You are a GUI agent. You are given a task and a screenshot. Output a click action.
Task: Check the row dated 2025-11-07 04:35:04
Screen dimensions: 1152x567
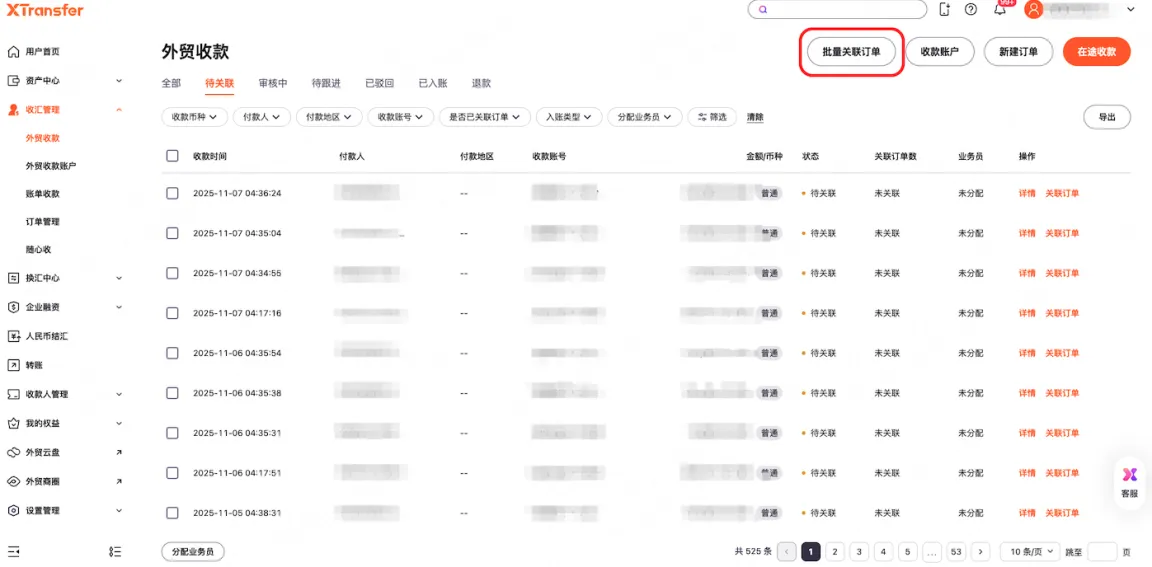173,233
